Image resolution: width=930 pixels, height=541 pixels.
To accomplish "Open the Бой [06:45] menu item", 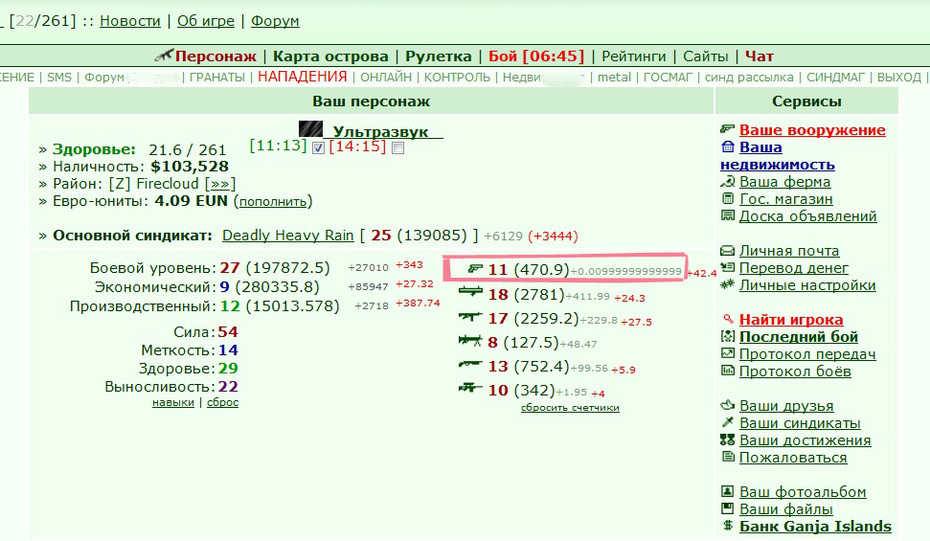I will point(536,56).
